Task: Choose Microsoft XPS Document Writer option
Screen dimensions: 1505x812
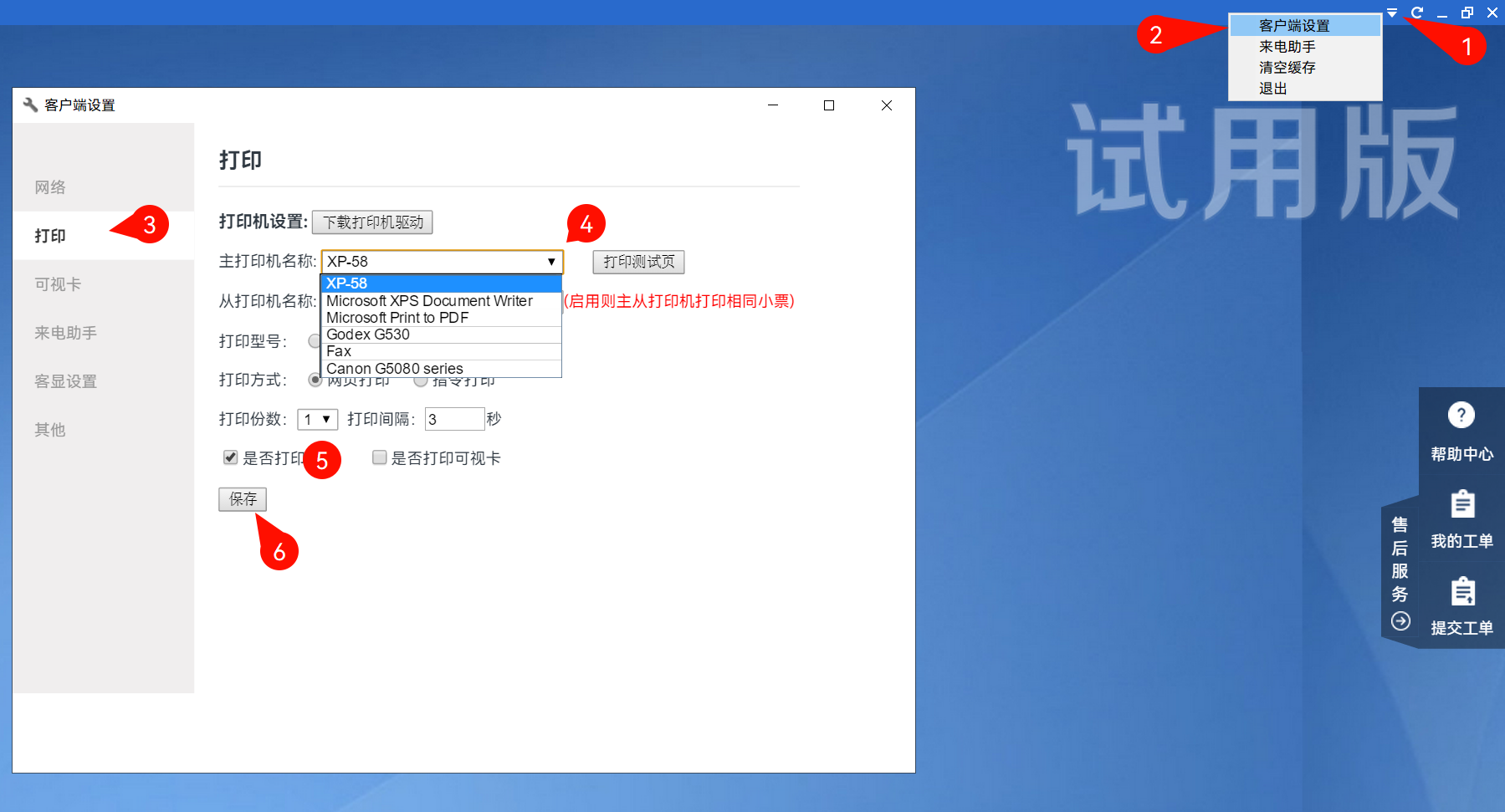Action: 441,301
